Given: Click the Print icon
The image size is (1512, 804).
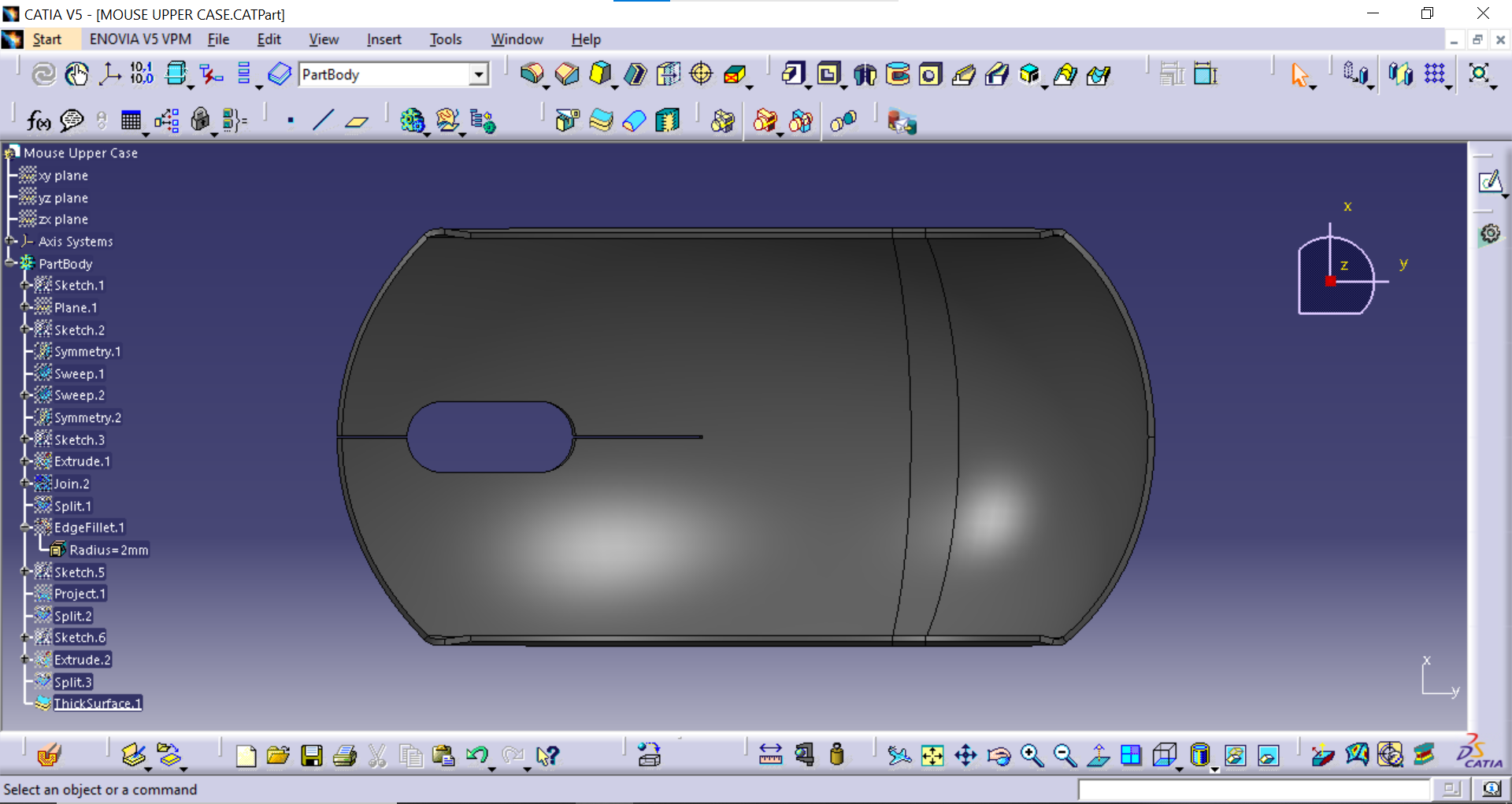Looking at the screenshot, I should click(345, 756).
